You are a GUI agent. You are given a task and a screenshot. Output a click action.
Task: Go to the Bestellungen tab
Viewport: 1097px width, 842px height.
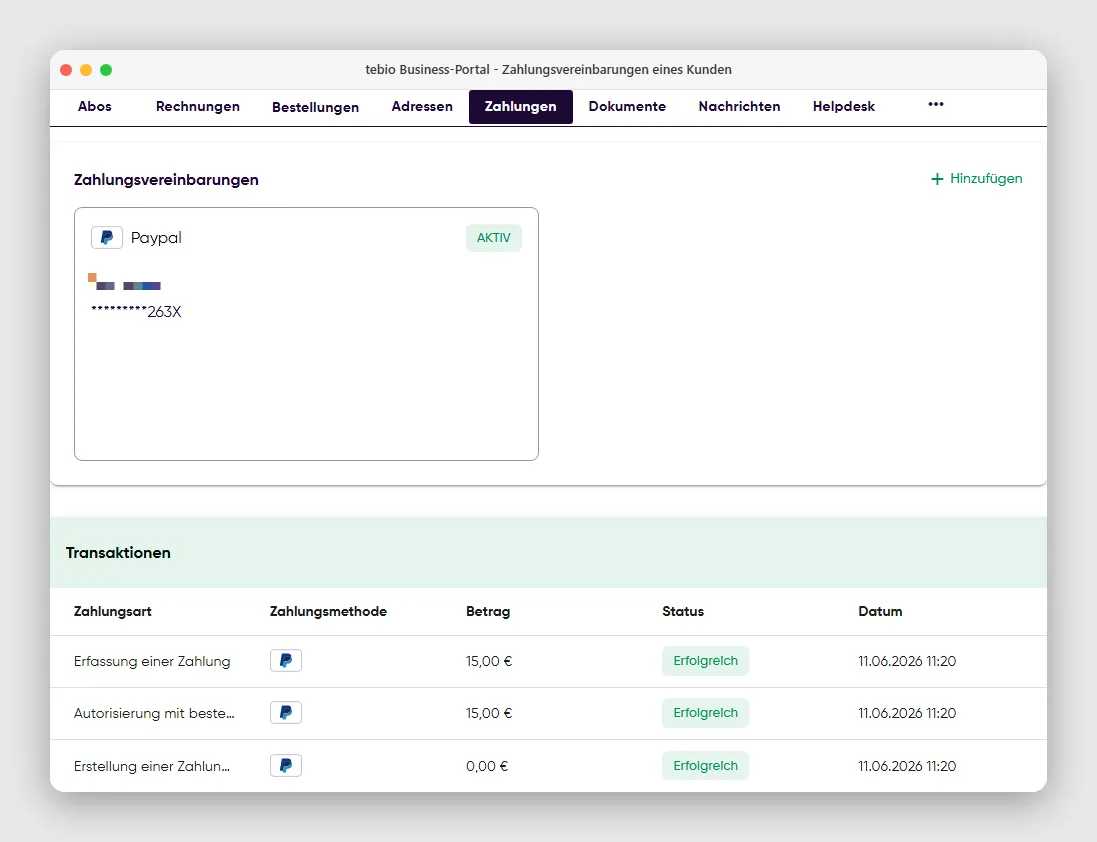click(316, 107)
